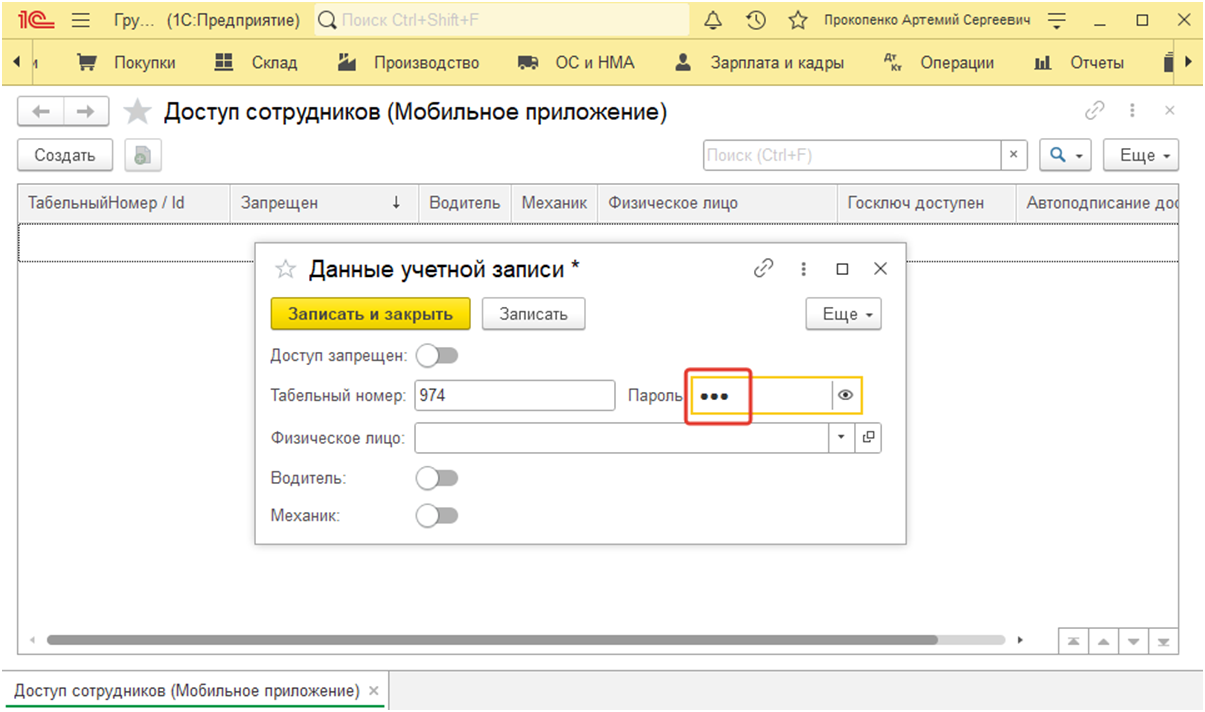
Task: Open Зарплата и кадры section
Action: [x=759, y=62]
